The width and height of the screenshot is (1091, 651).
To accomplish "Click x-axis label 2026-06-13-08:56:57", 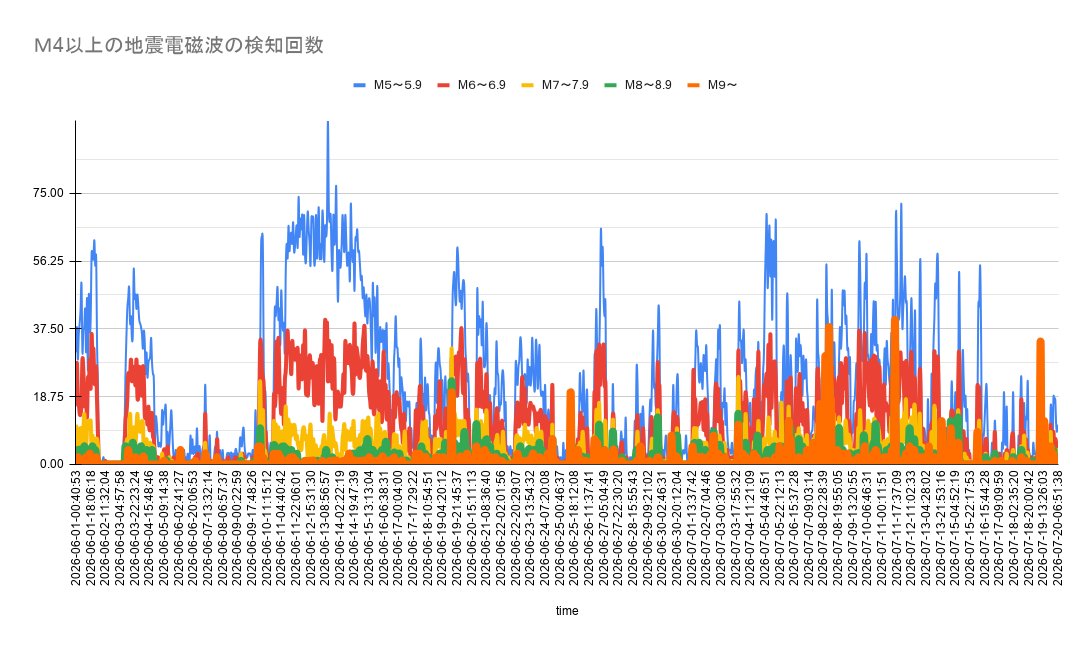I will (x=325, y=528).
